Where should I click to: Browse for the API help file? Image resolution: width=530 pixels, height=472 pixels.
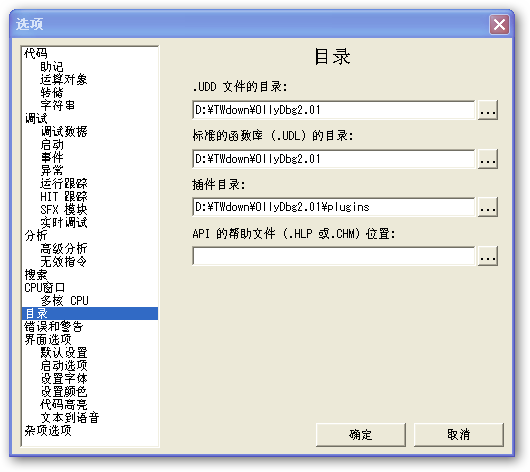coord(487,256)
